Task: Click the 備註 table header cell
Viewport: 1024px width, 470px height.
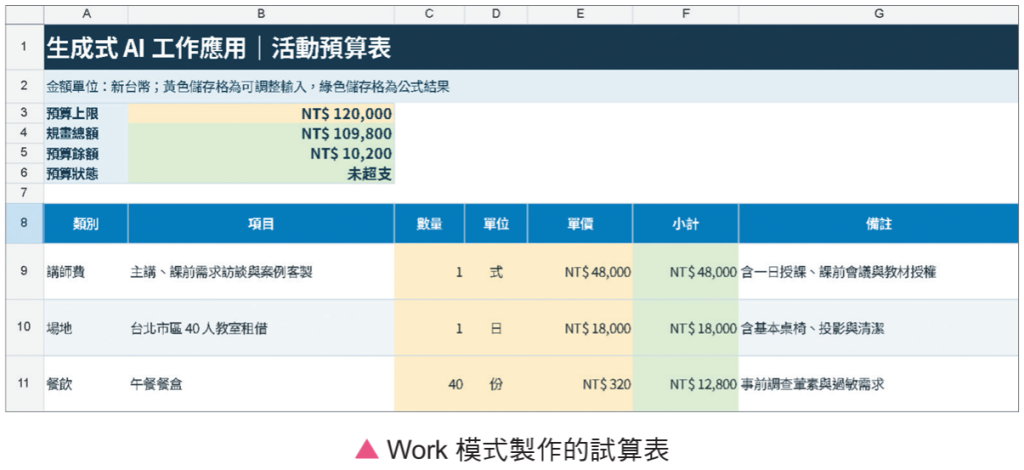Action: (878, 223)
